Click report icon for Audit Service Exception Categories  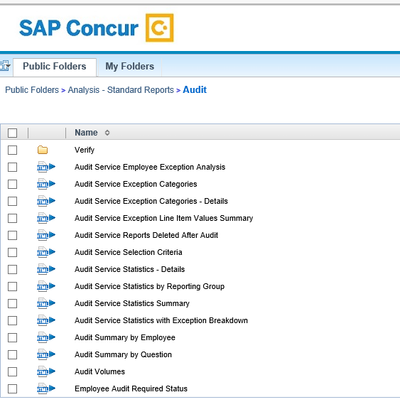pyautogui.click(x=46, y=184)
